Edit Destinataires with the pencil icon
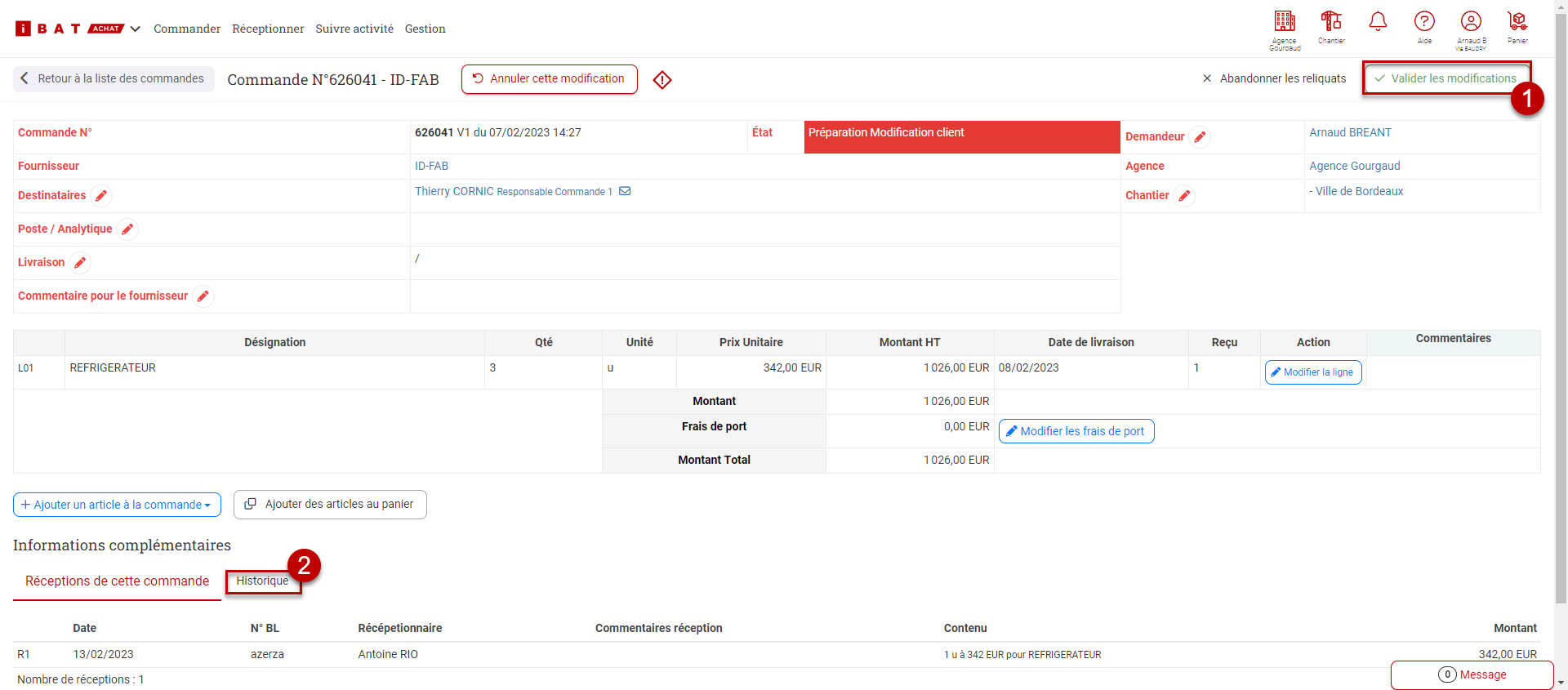The width and height of the screenshot is (1568, 690). pos(101,196)
